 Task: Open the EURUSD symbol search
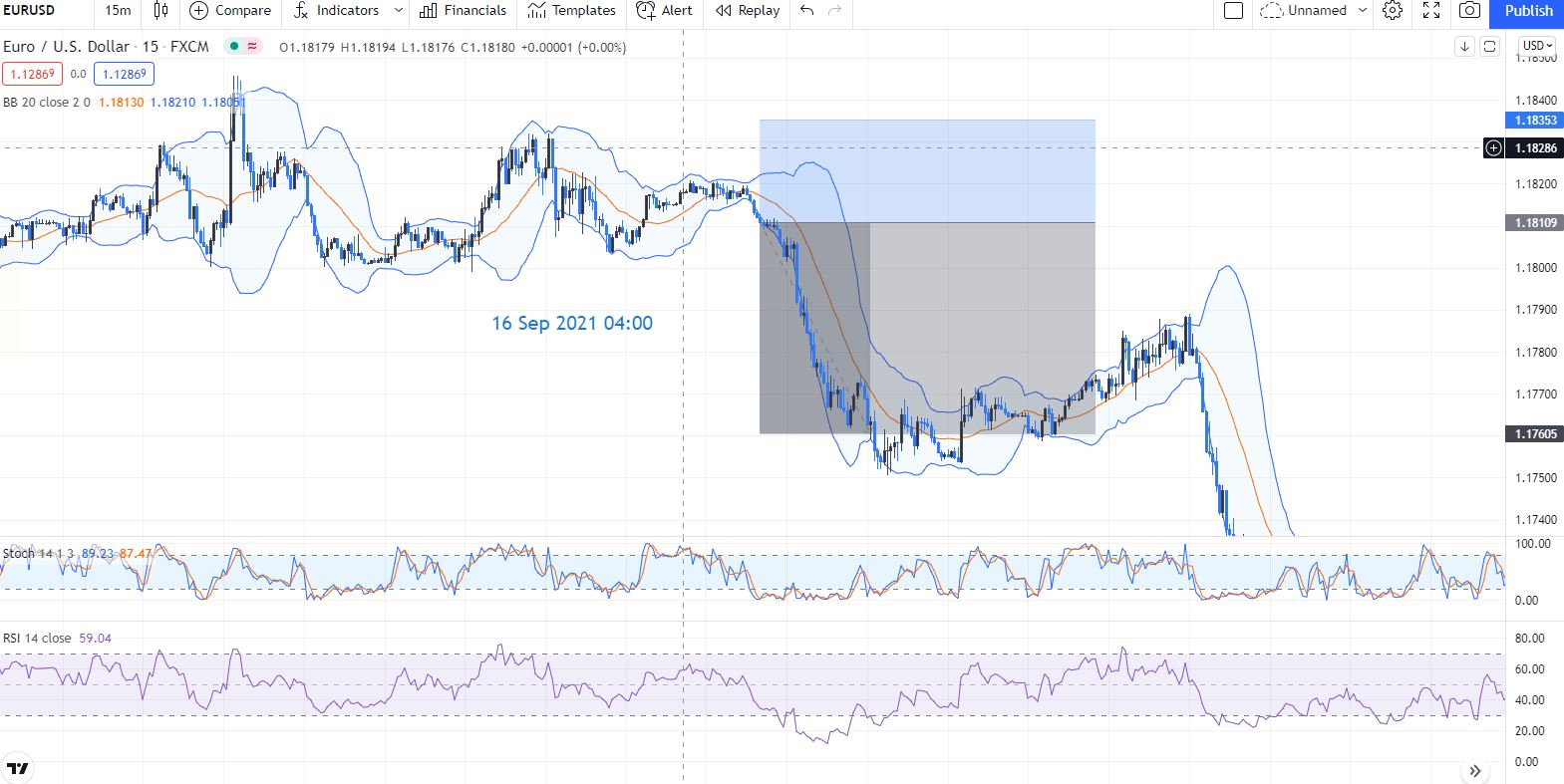point(30,11)
